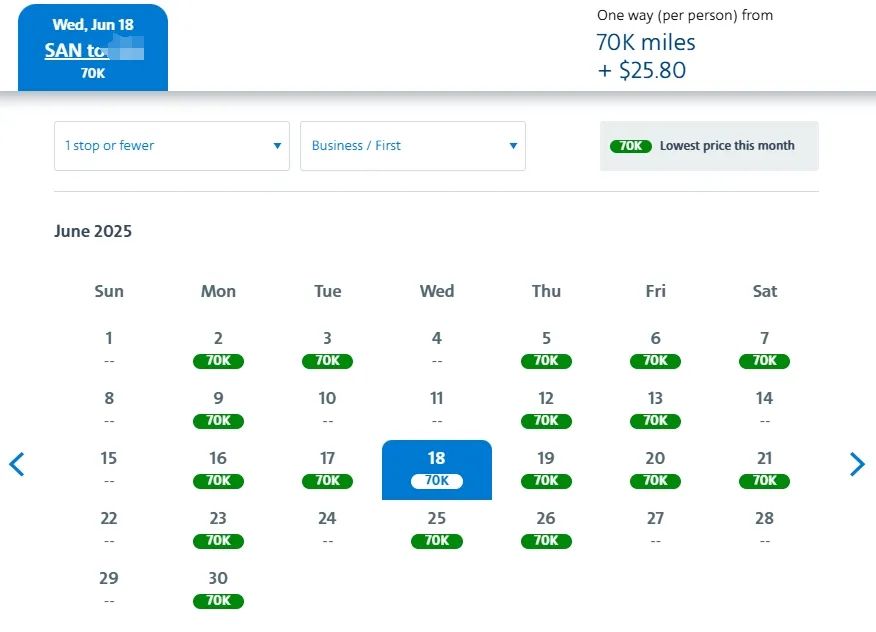The image size is (876, 632).
Task: Choose Monday June 2 at 70K
Action: click(x=218, y=349)
